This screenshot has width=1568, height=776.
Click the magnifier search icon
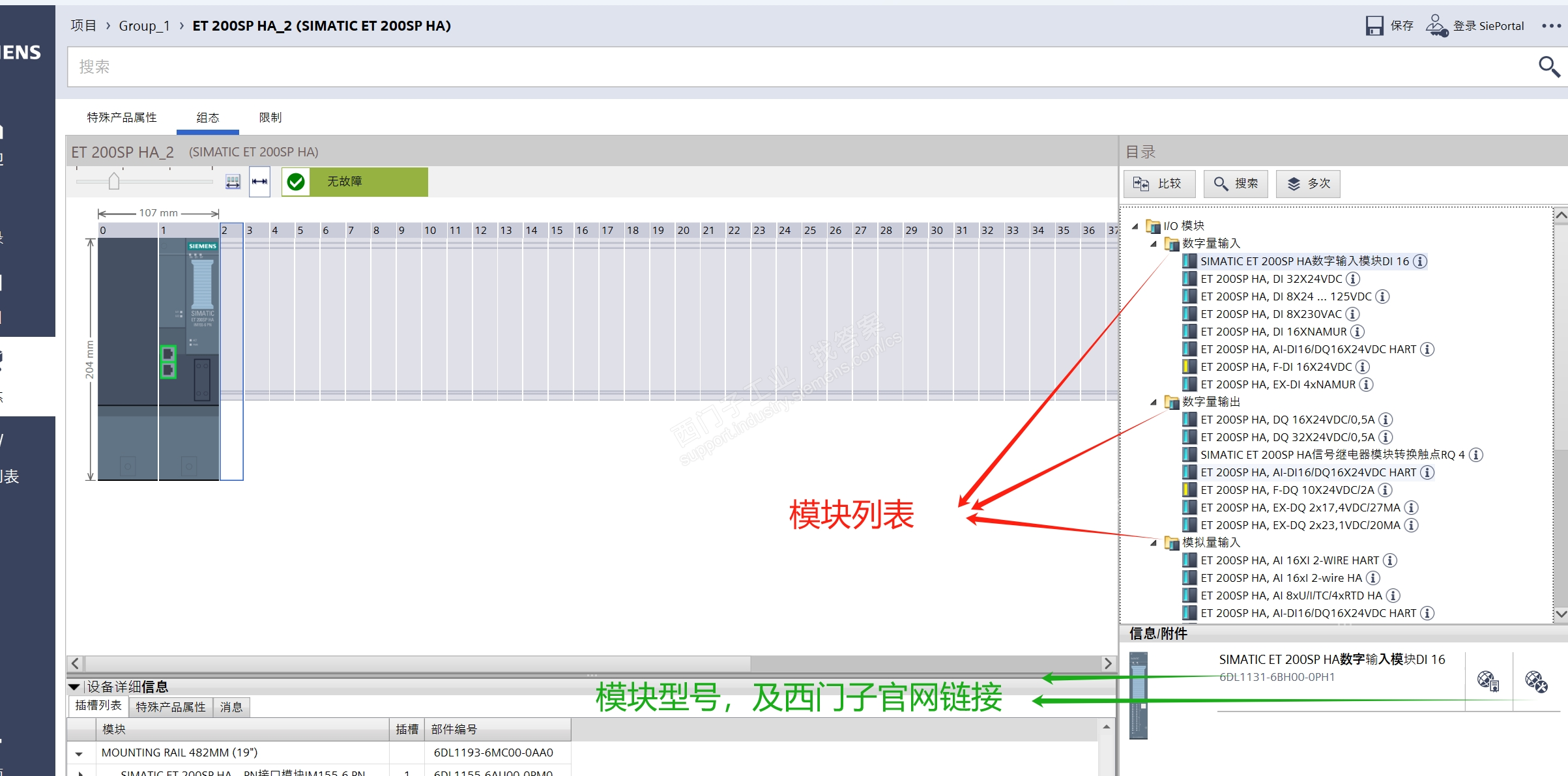point(1548,66)
